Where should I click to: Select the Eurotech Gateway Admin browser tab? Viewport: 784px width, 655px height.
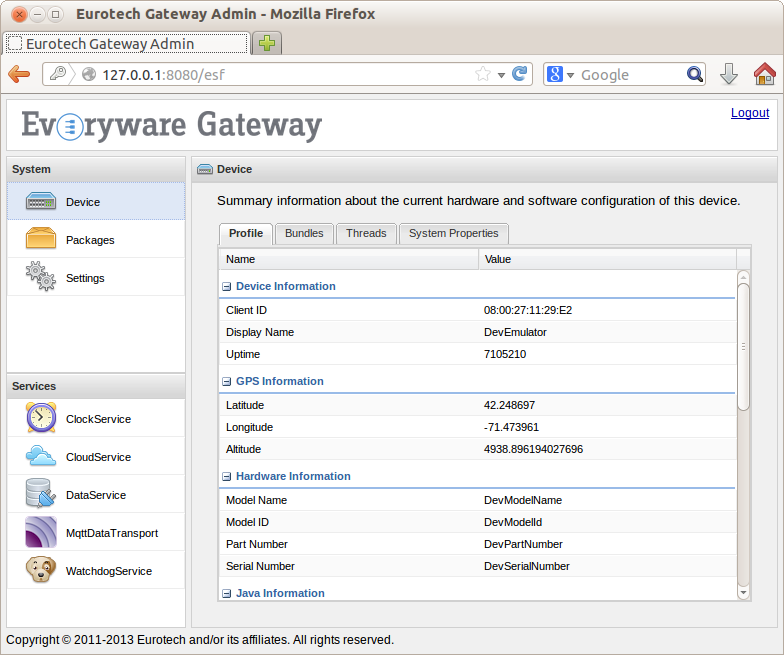click(x=126, y=44)
